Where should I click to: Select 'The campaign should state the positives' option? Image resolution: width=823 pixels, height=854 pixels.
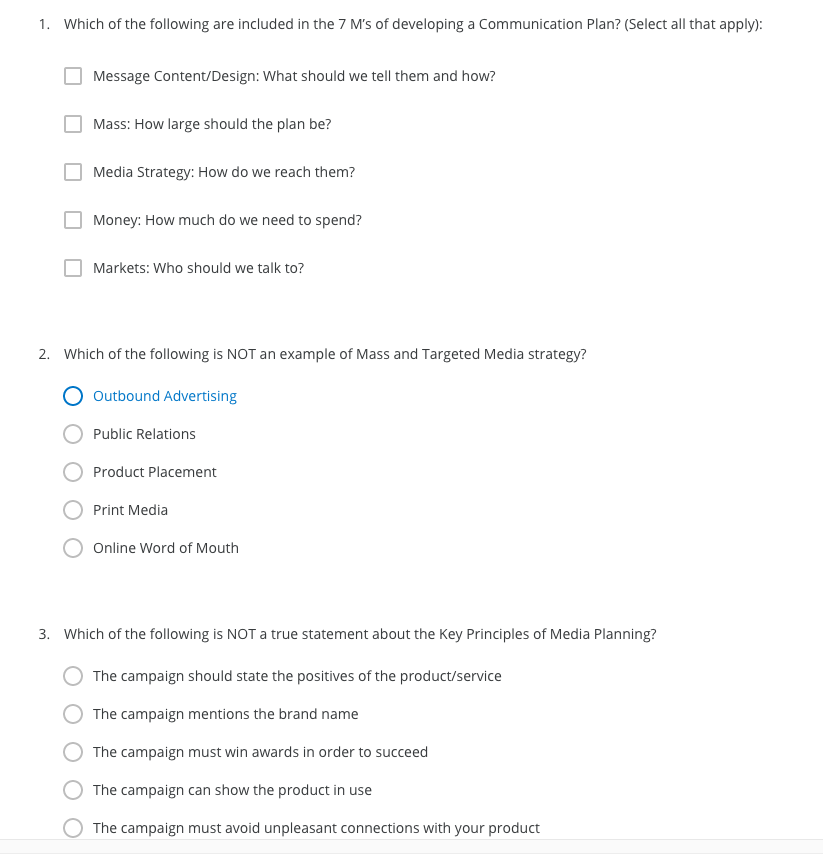(x=72, y=676)
